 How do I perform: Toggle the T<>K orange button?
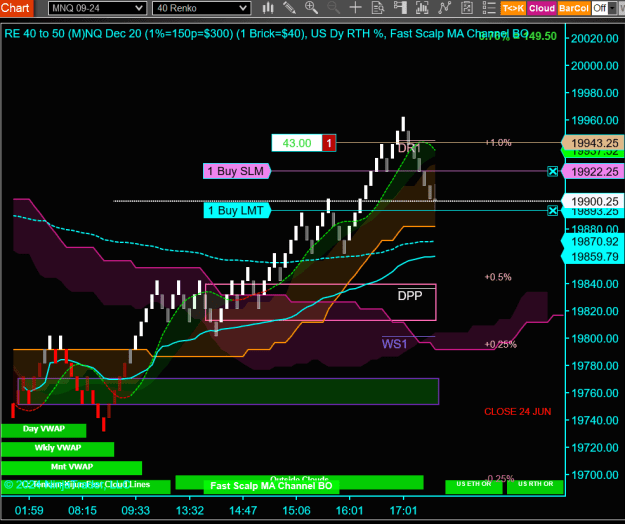pos(513,8)
